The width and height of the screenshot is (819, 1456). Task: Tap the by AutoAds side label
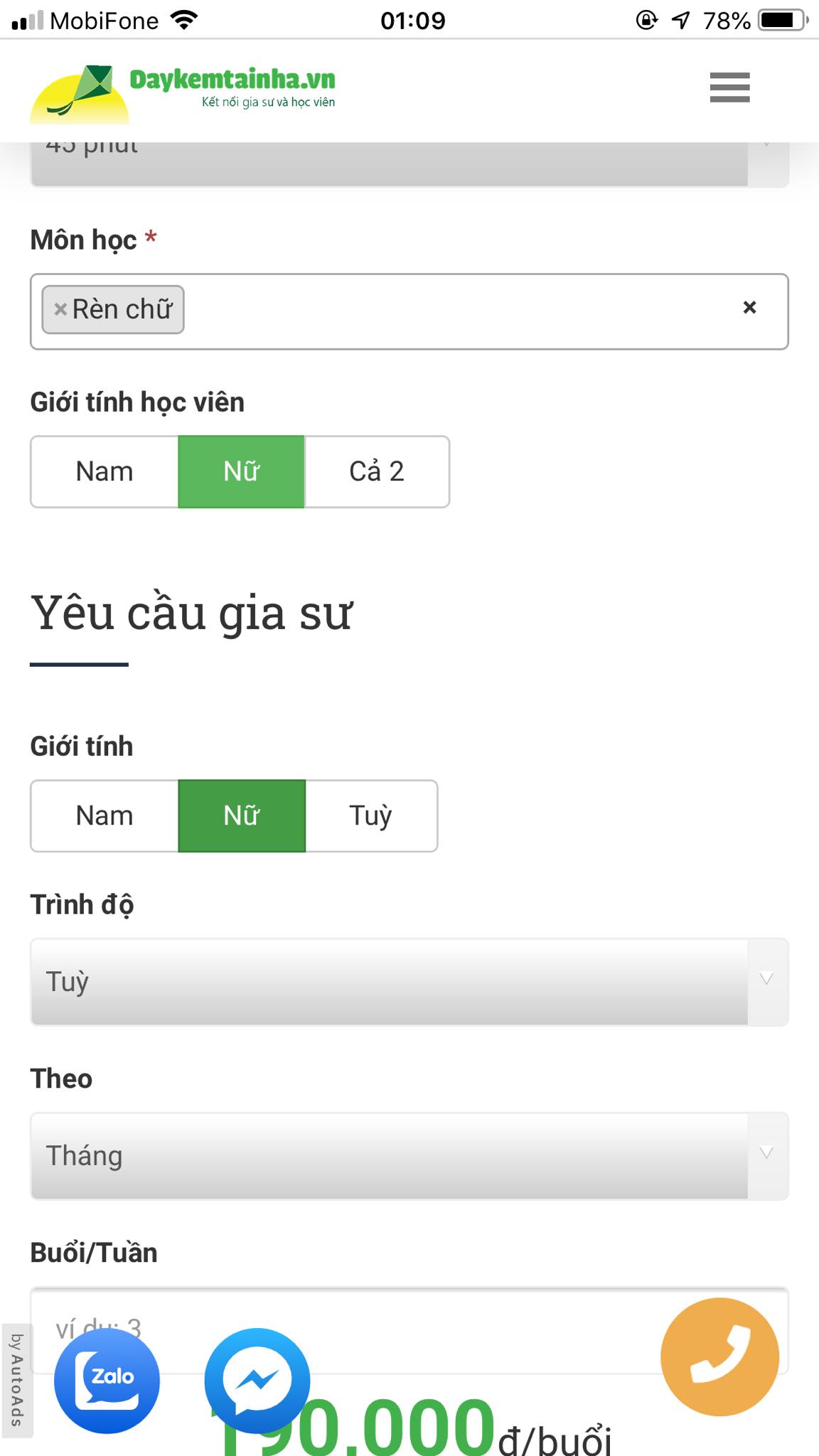pyautogui.click(x=16, y=1380)
